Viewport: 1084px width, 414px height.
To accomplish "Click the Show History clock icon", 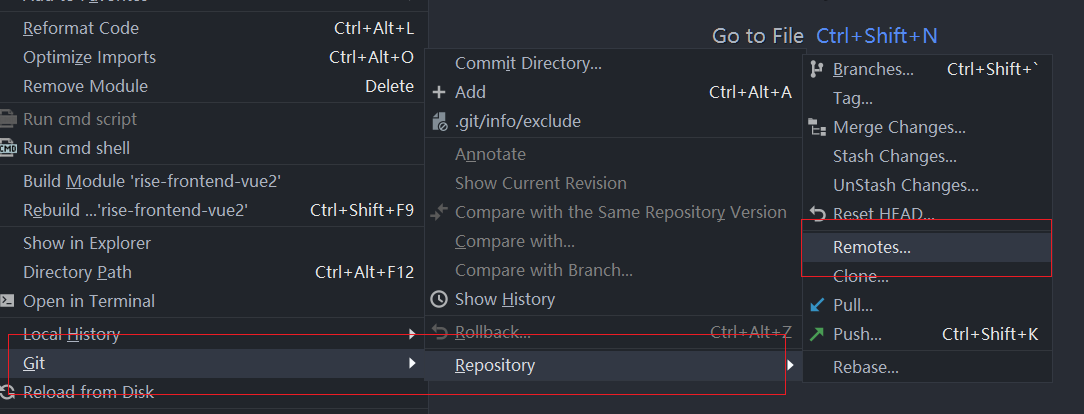I will [x=439, y=299].
